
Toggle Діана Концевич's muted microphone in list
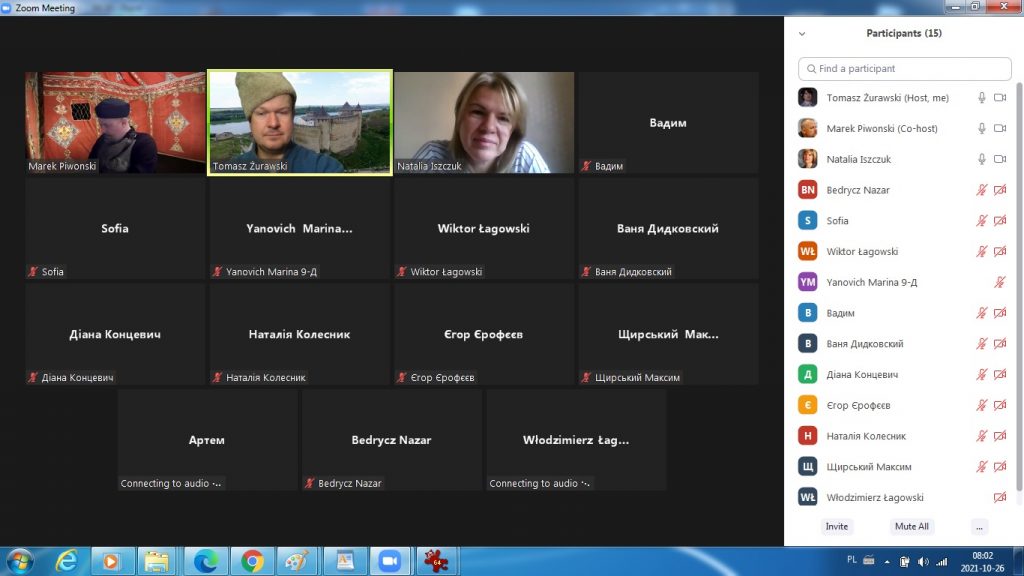tap(982, 375)
